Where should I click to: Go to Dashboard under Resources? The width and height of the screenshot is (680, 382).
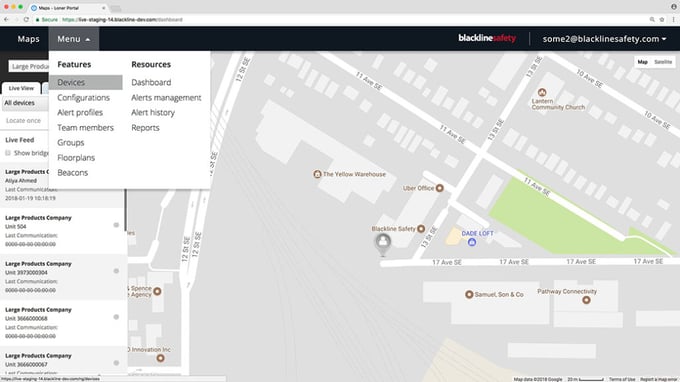tap(151, 82)
